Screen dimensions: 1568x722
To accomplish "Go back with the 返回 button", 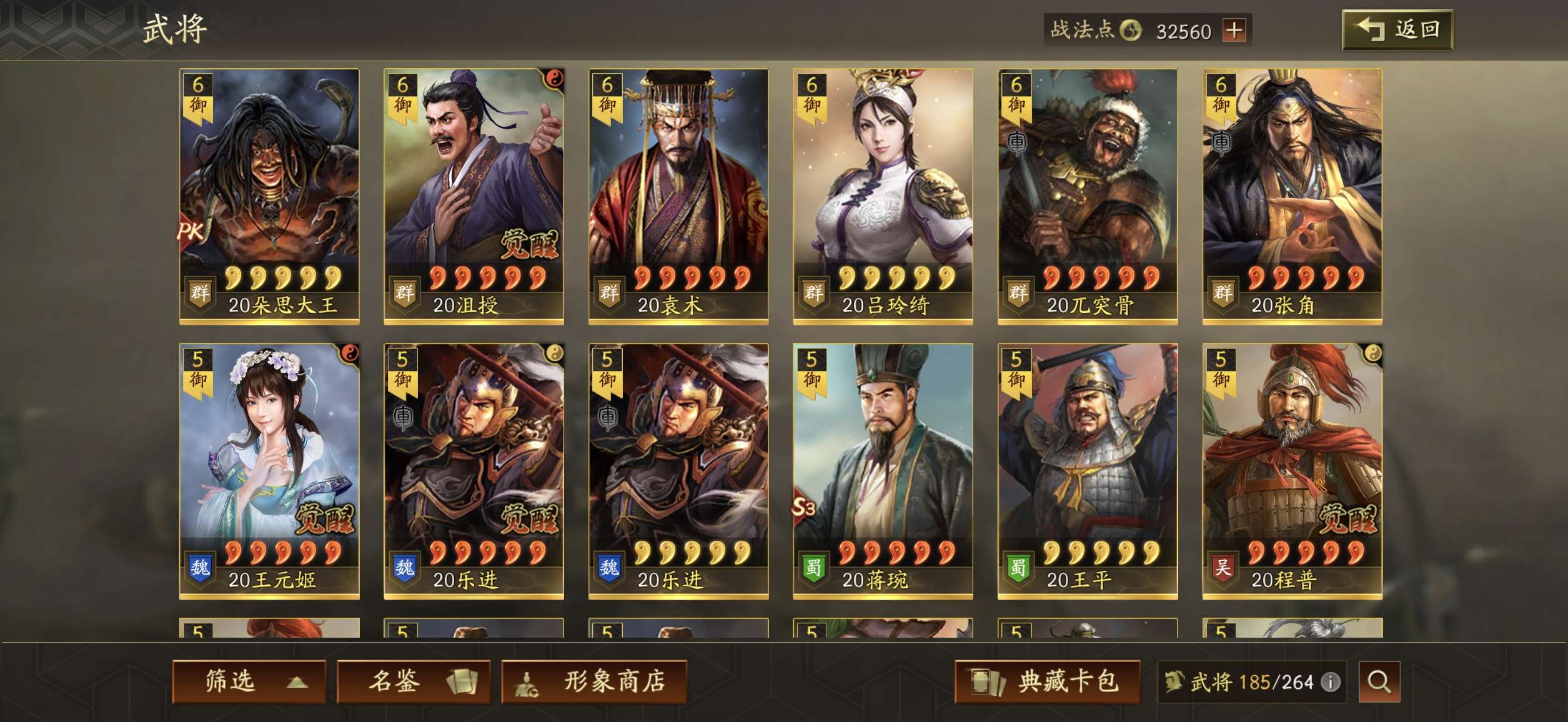I will point(1397,30).
